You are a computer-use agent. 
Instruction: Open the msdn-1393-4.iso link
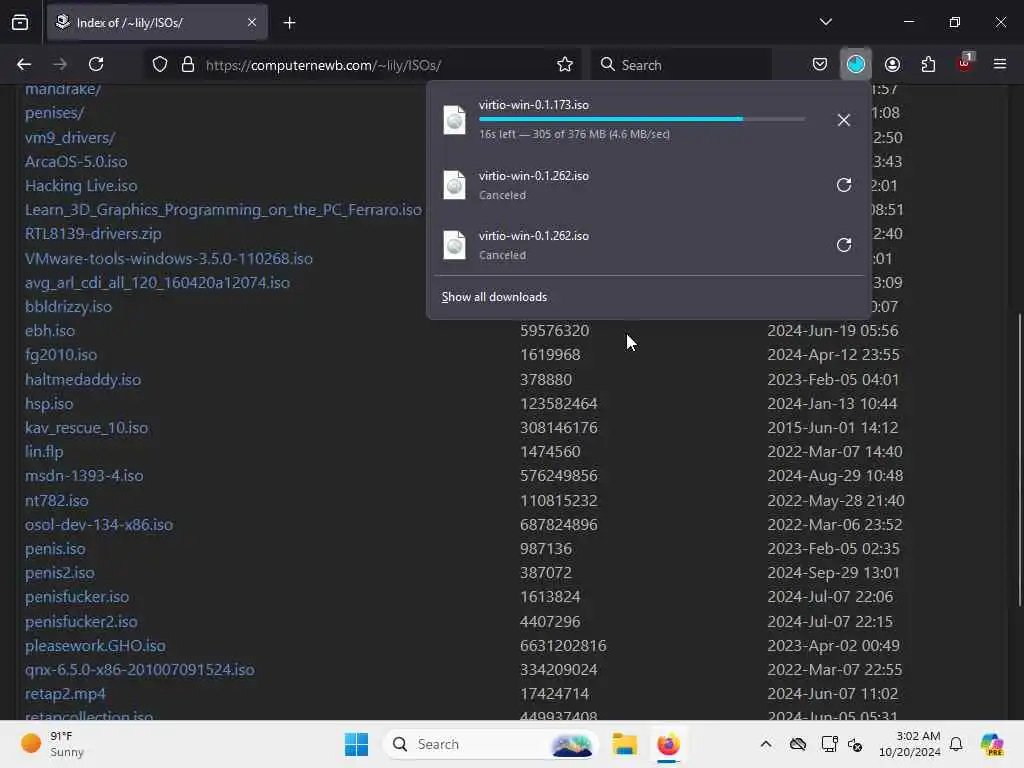[x=84, y=475]
